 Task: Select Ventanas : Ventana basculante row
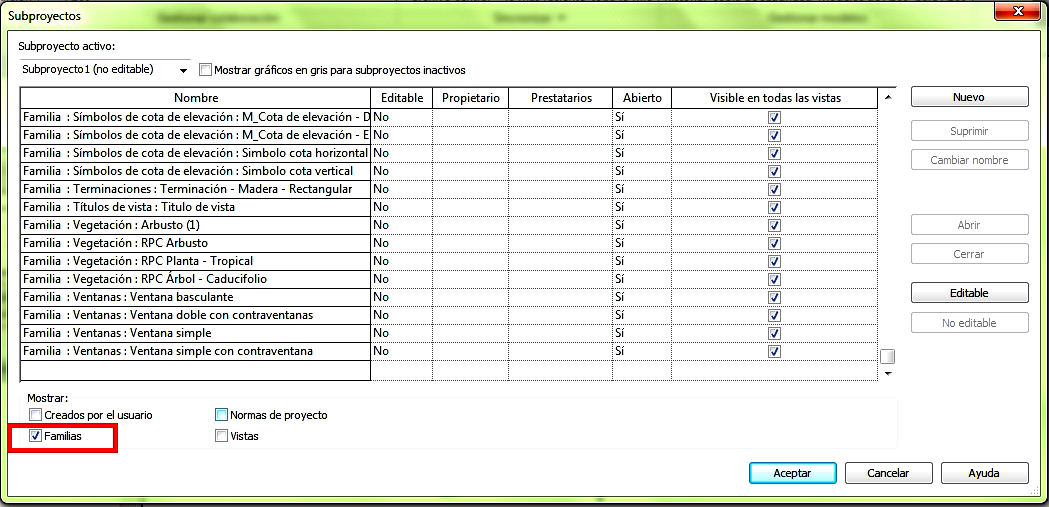[x=195, y=297]
